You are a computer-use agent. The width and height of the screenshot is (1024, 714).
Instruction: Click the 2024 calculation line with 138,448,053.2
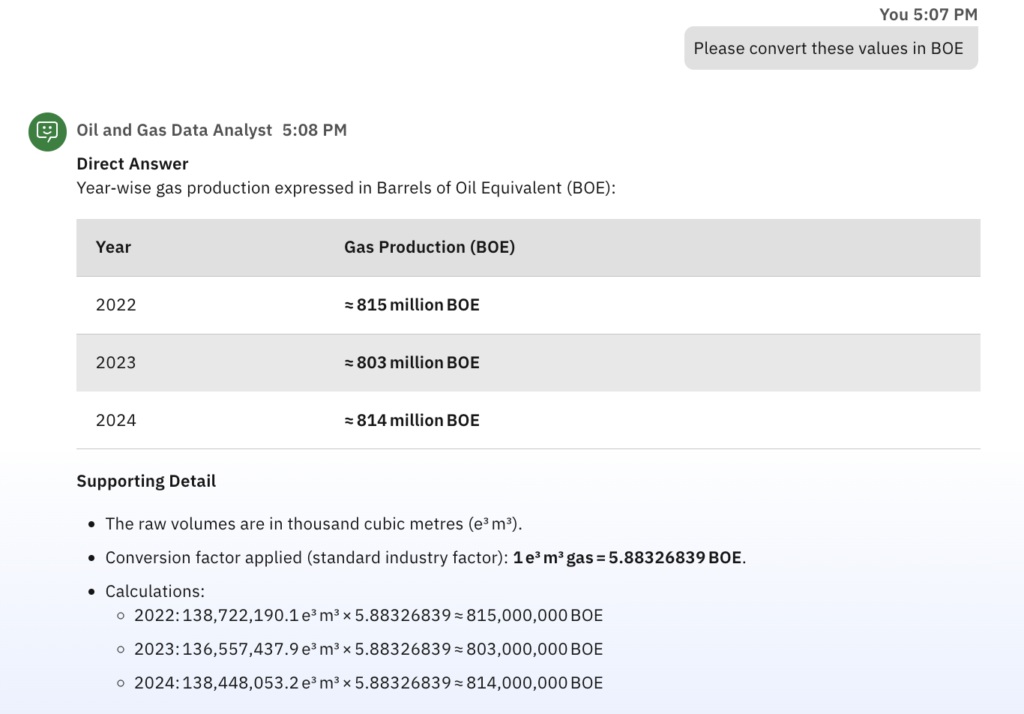tap(368, 683)
